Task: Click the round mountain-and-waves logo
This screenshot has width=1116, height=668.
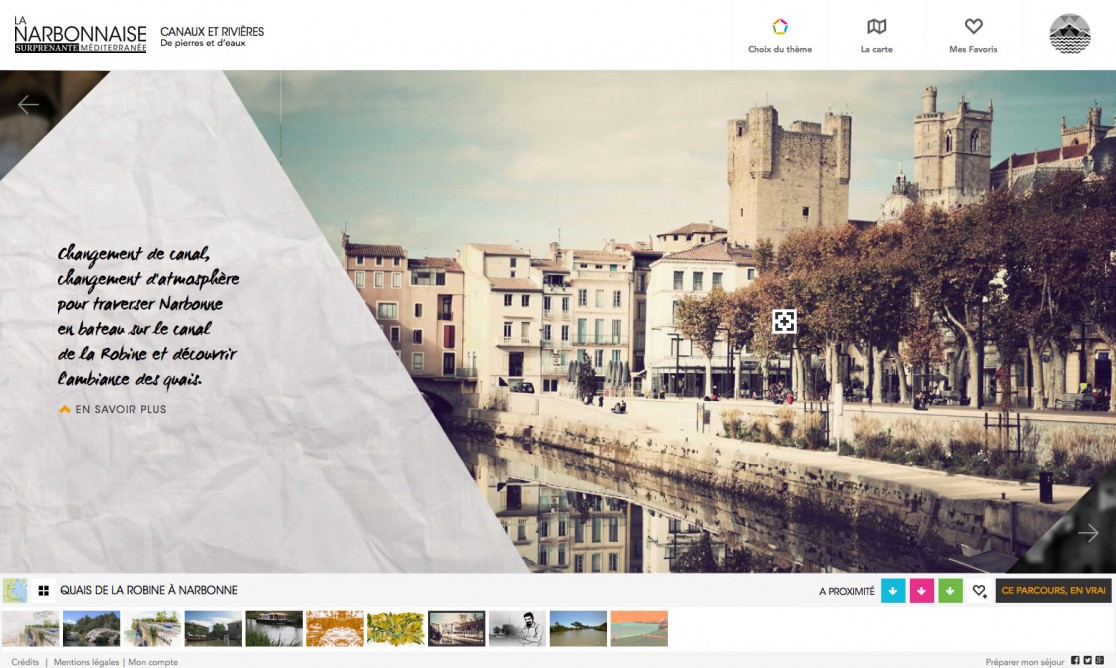Action: (x=1069, y=34)
